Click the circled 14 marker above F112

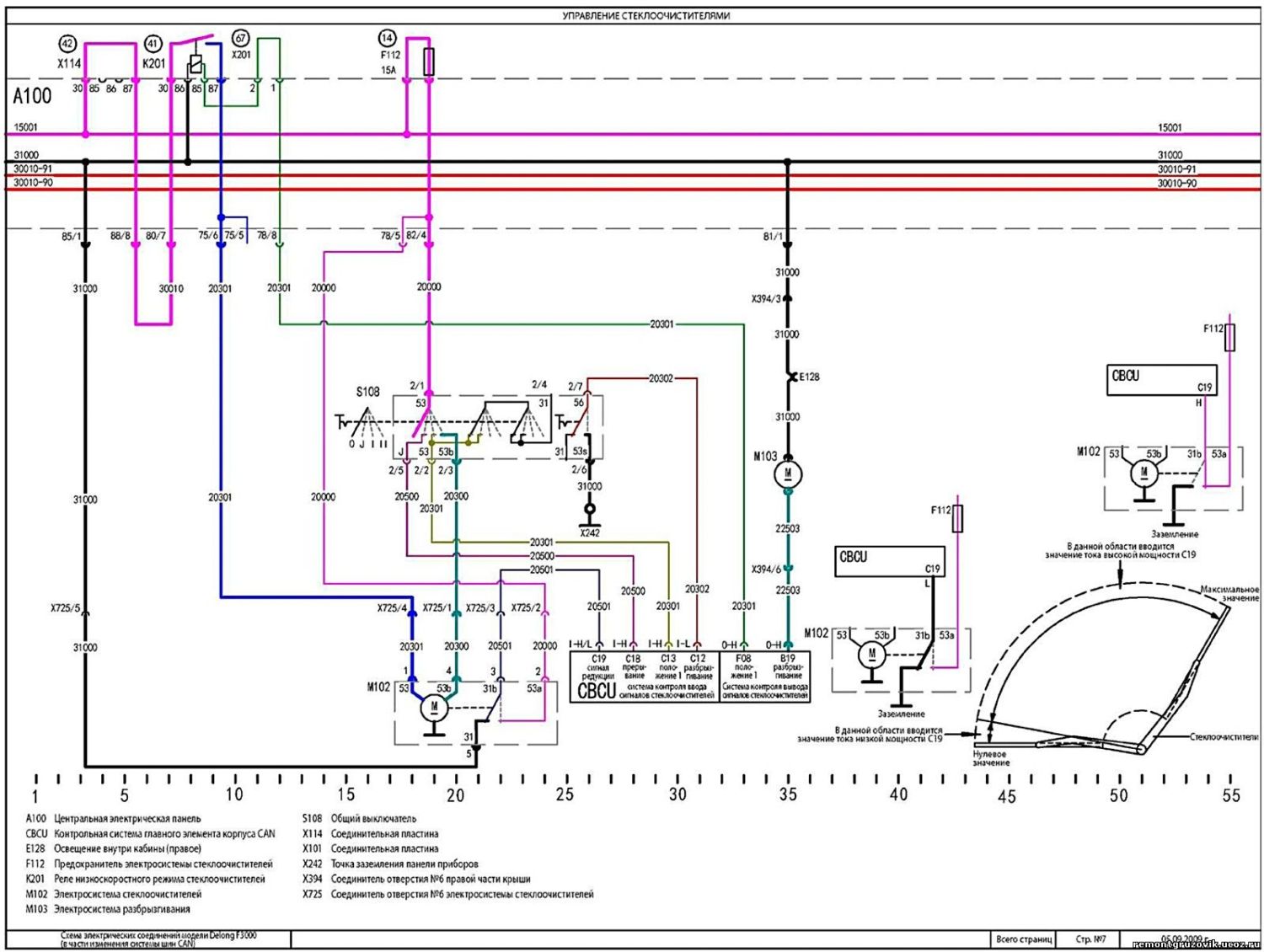387,38
